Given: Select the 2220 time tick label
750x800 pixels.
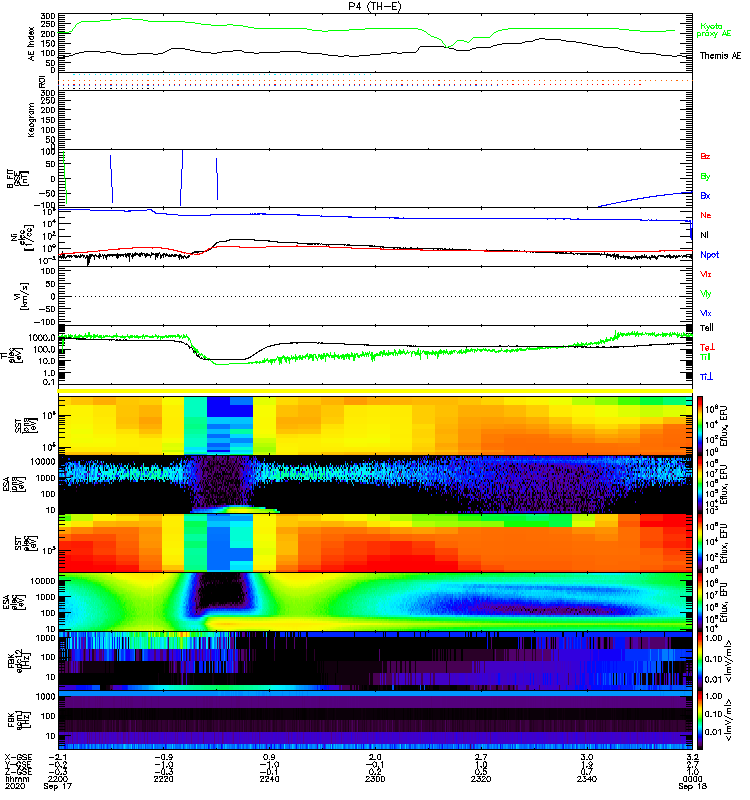Looking at the screenshot, I should coord(163,779).
